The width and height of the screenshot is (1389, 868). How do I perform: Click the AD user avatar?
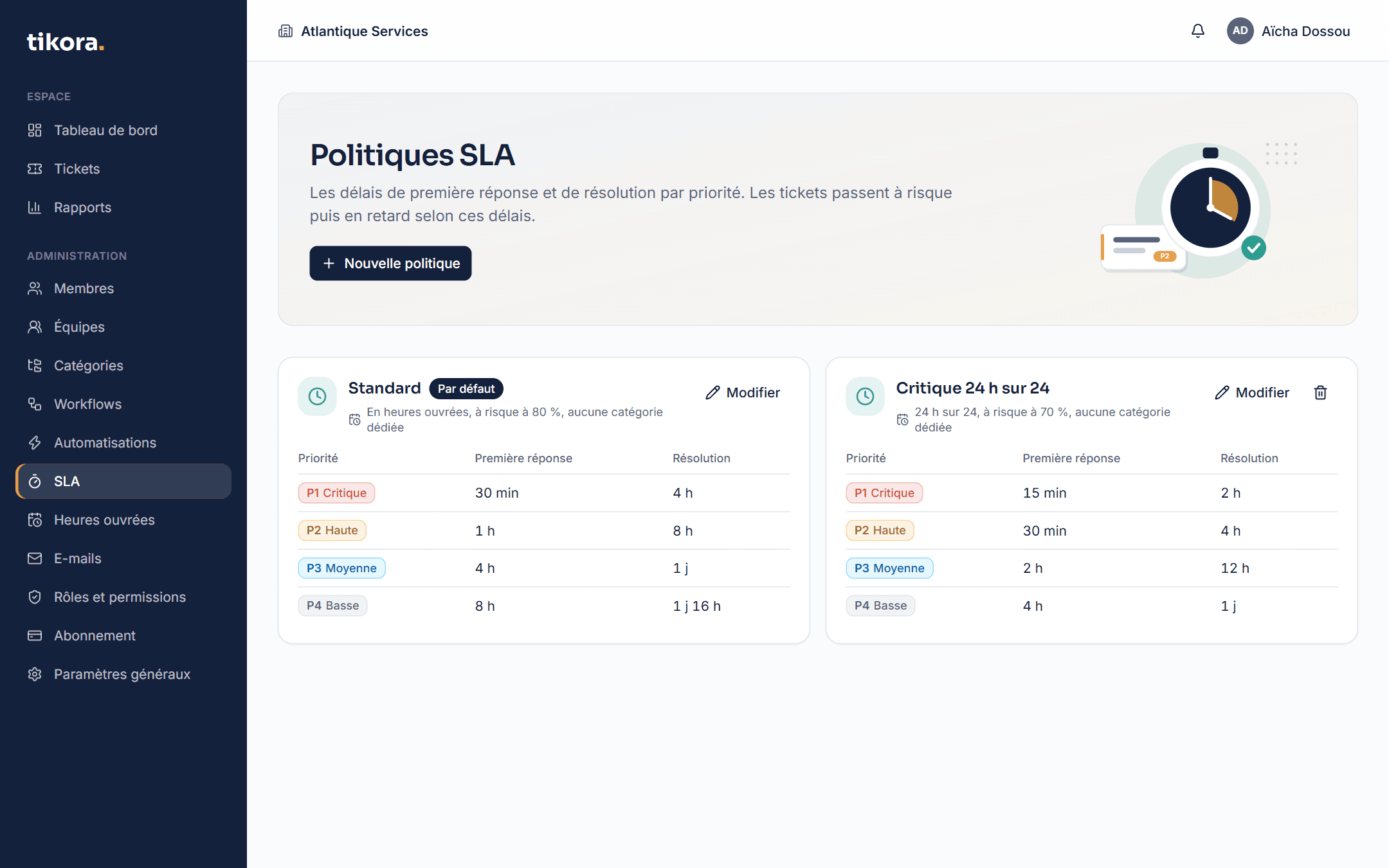tap(1240, 31)
